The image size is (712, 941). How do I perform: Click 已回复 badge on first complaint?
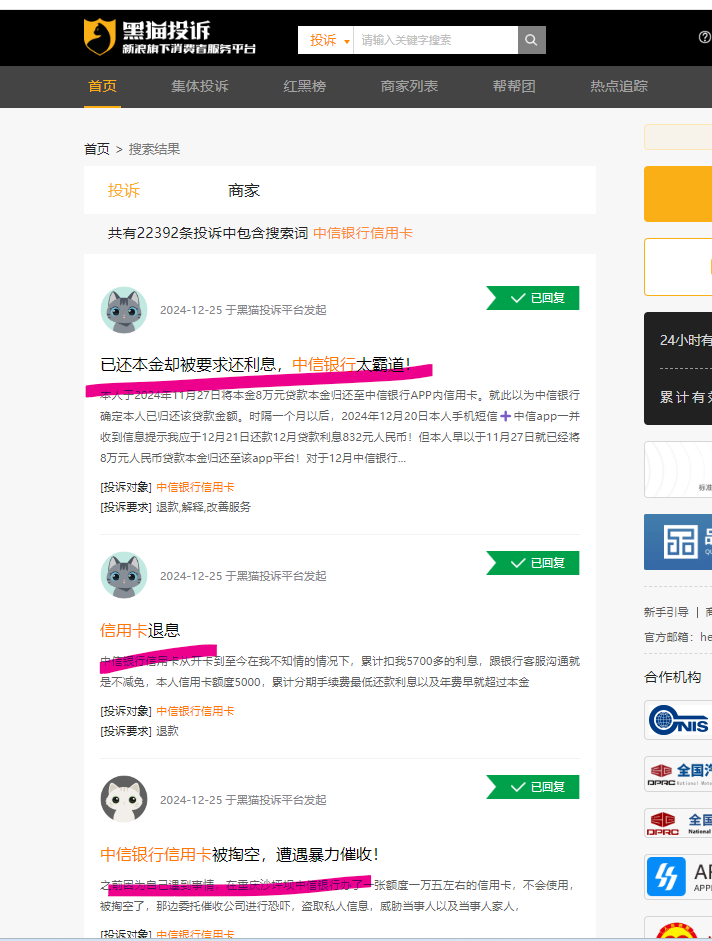coord(533,298)
